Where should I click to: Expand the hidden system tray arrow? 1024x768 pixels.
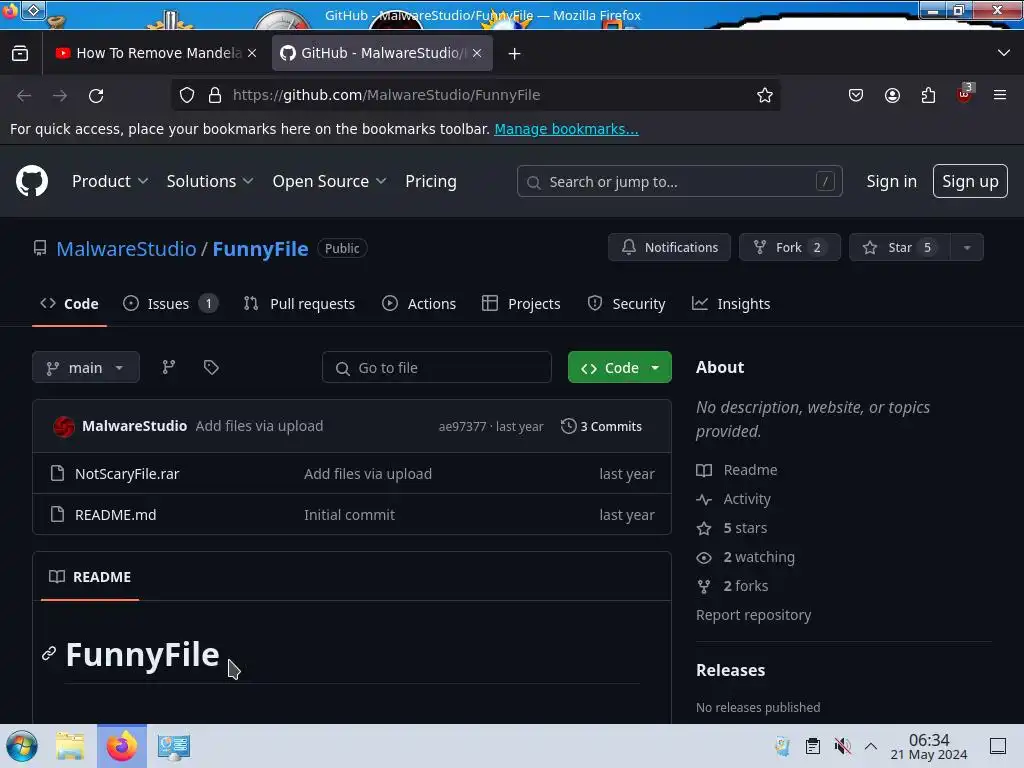(x=871, y=746)
